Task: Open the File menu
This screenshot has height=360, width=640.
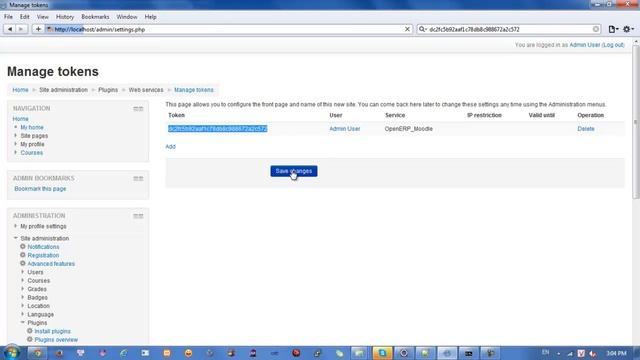Action: point(9,17)
